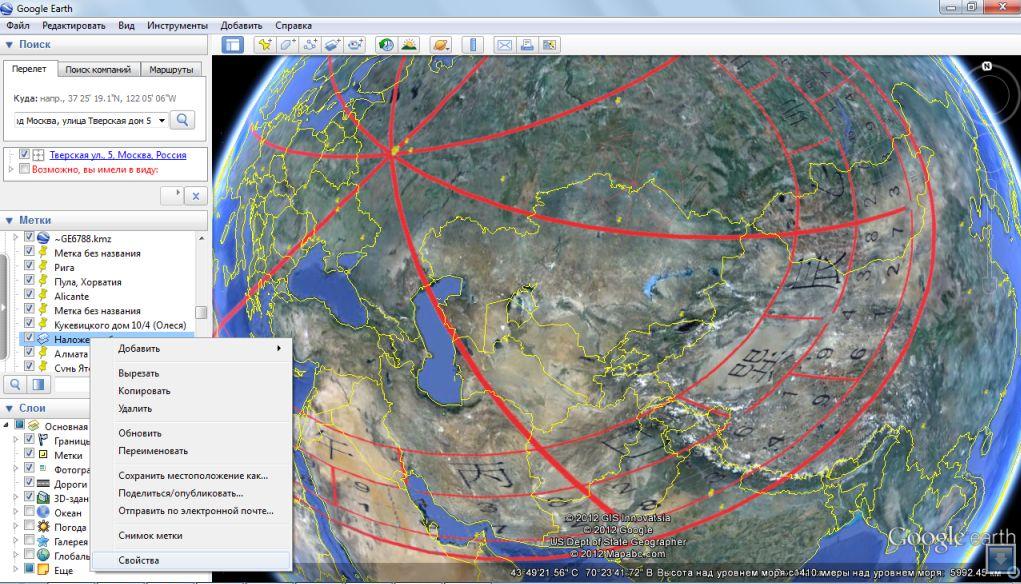The image size is (1021, 584).
Task: Expand the ~GE6788.kmz tree node
Action: 16,238
